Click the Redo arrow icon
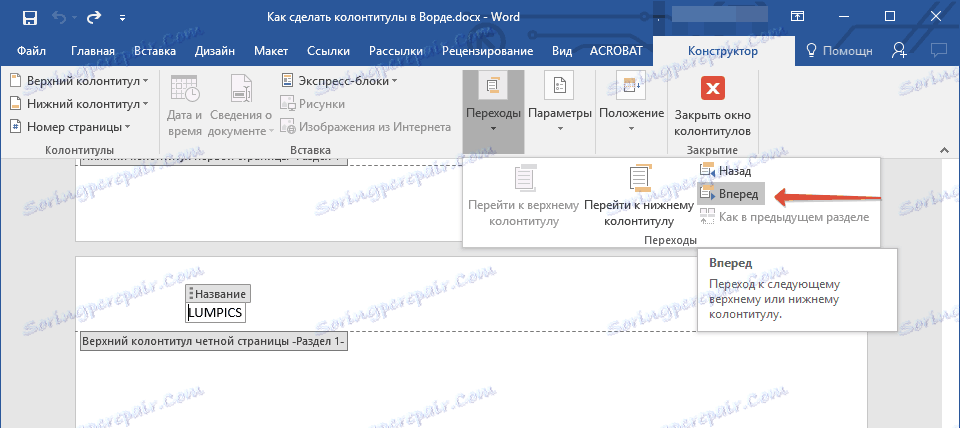The image size is (960, 428). coord(95,18)
